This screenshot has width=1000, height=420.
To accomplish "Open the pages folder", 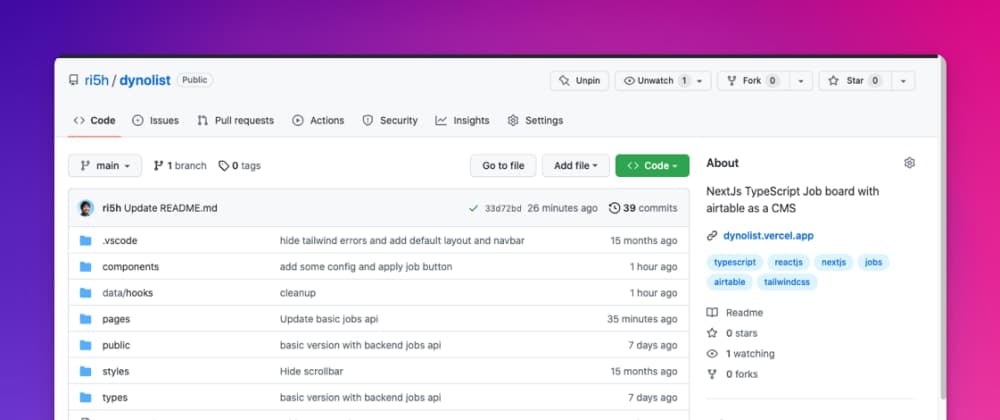I will coord(116,319).
